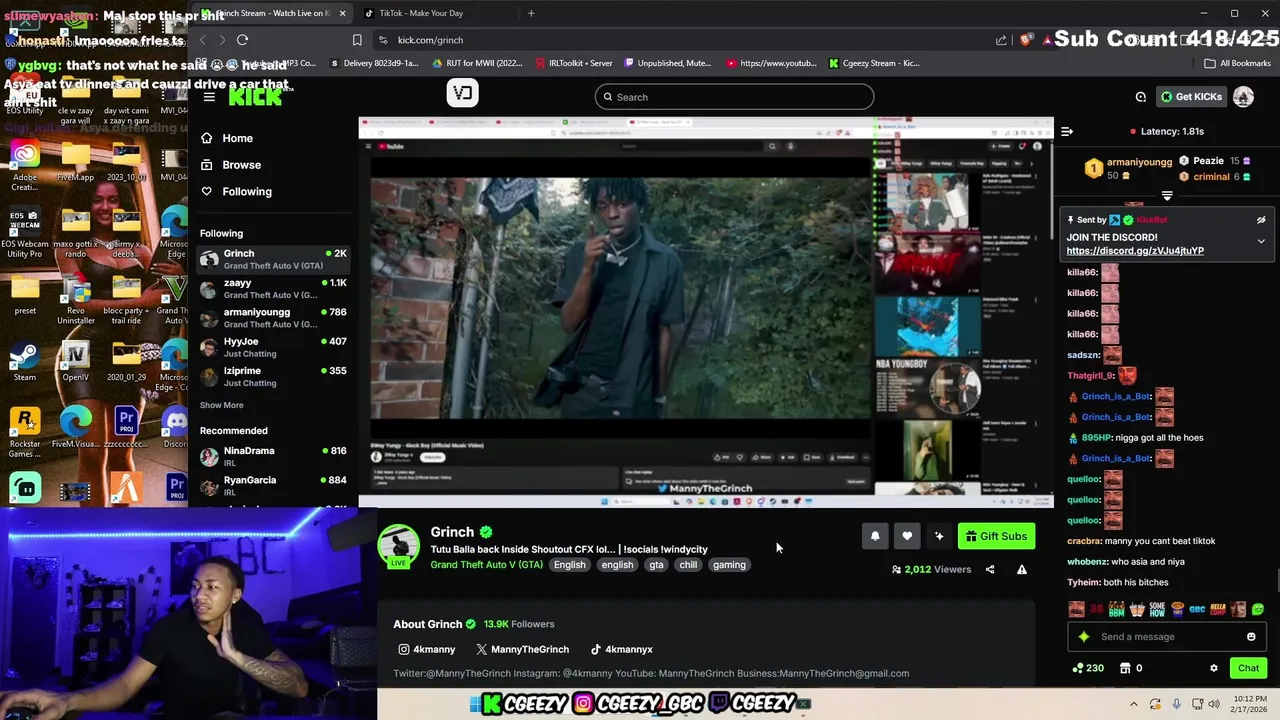Click Get KICKs button
The height and width of the screenshot is (720, 1280).
(1191, 97)
